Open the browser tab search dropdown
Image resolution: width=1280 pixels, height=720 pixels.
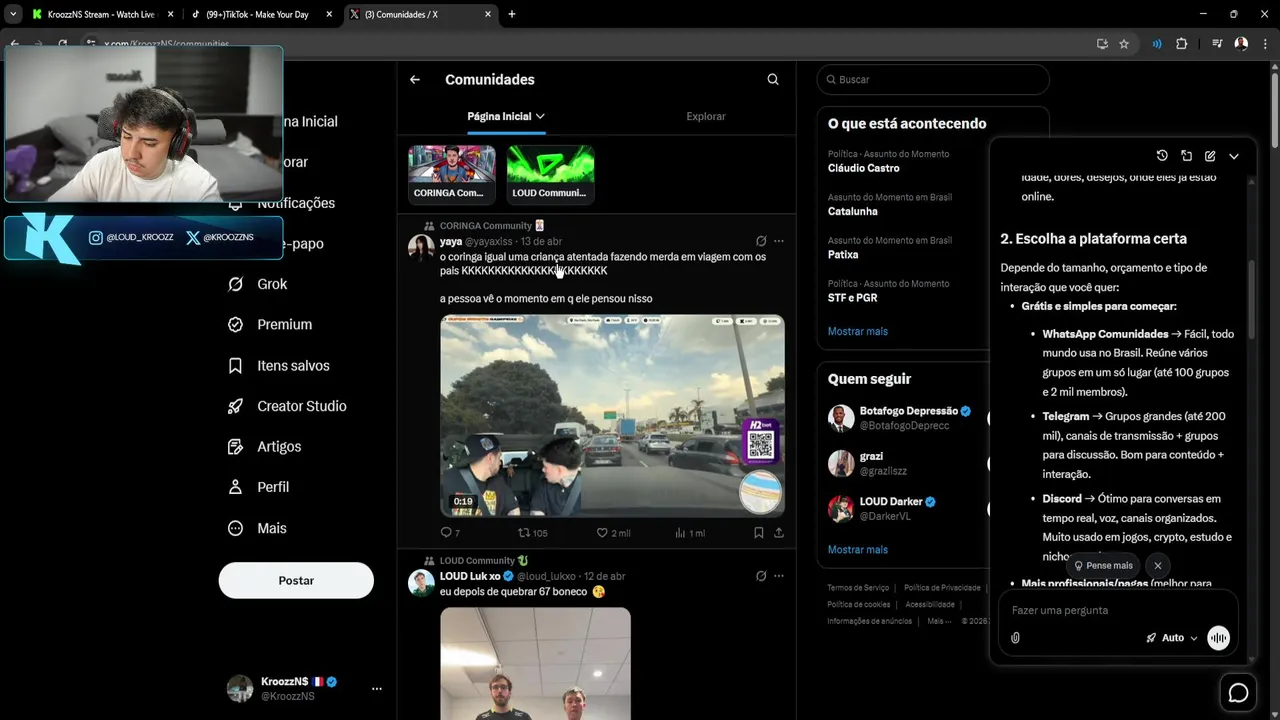pos(13,14)
